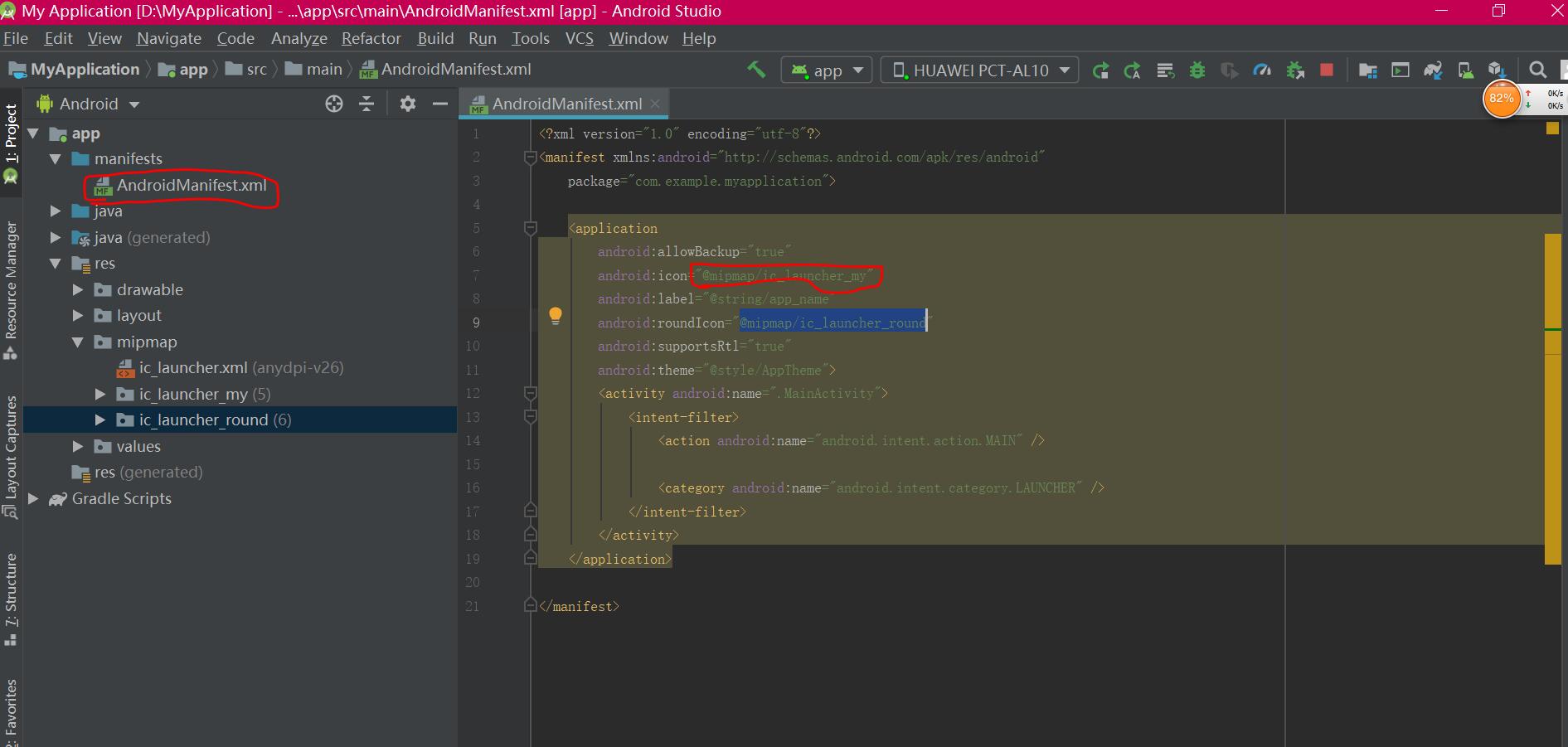The width and height of the screenshot is (1568, 747).
Task: Expand the java (generated) folder arrow
Action: click(x=56, y=238)
